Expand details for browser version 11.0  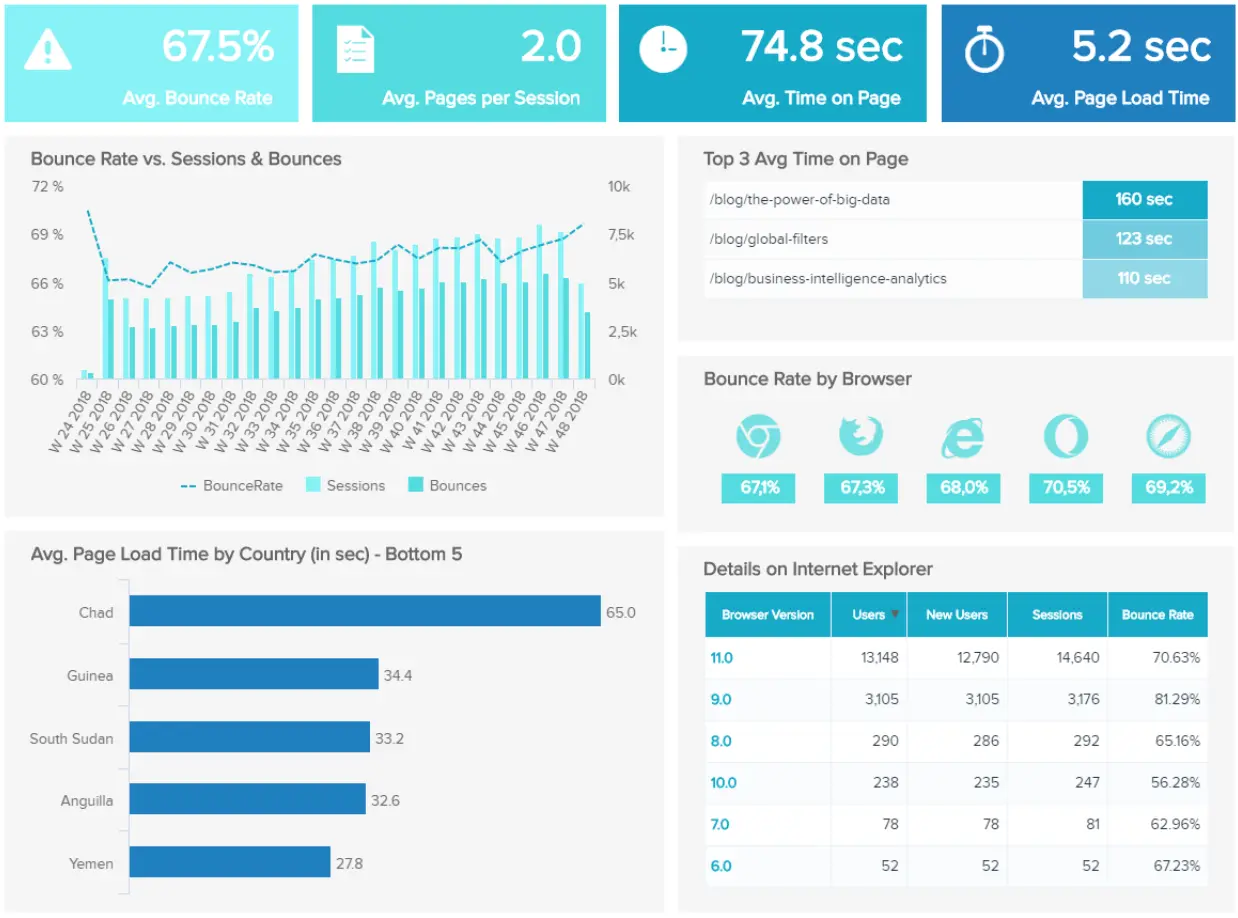tap(722, 658)
